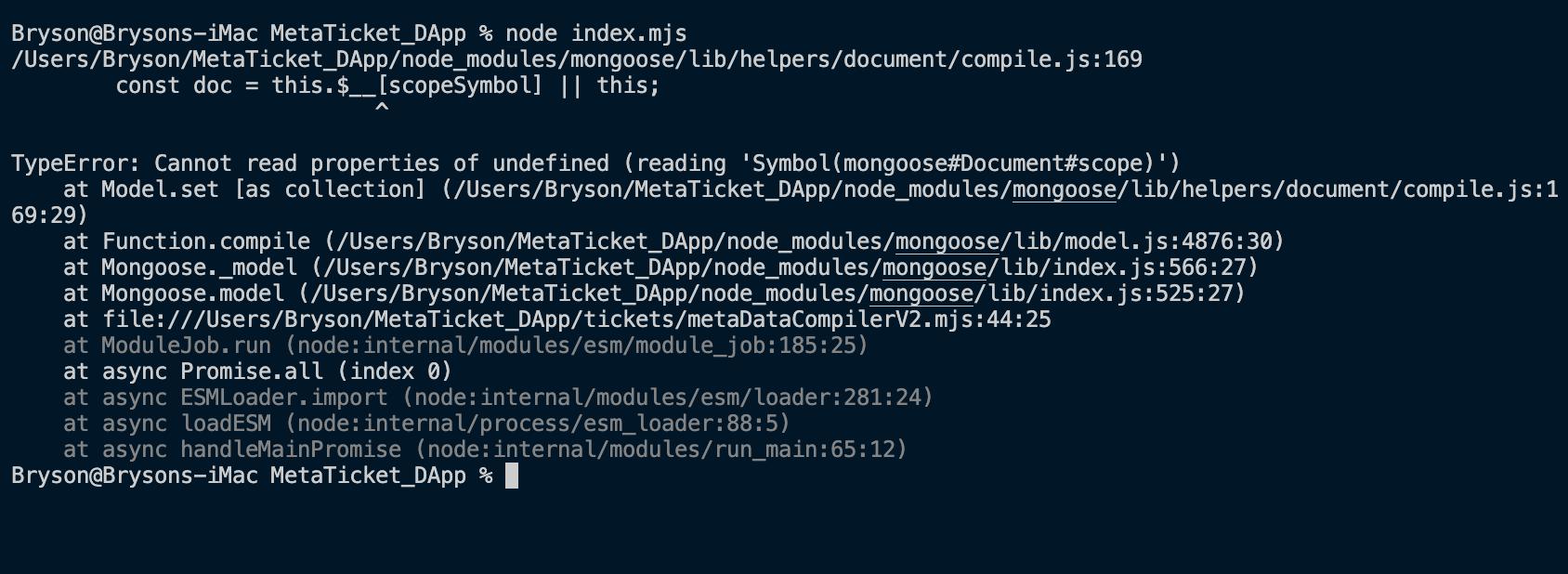
Task: Click the caret marker under the code line
Action: point(381,109)
